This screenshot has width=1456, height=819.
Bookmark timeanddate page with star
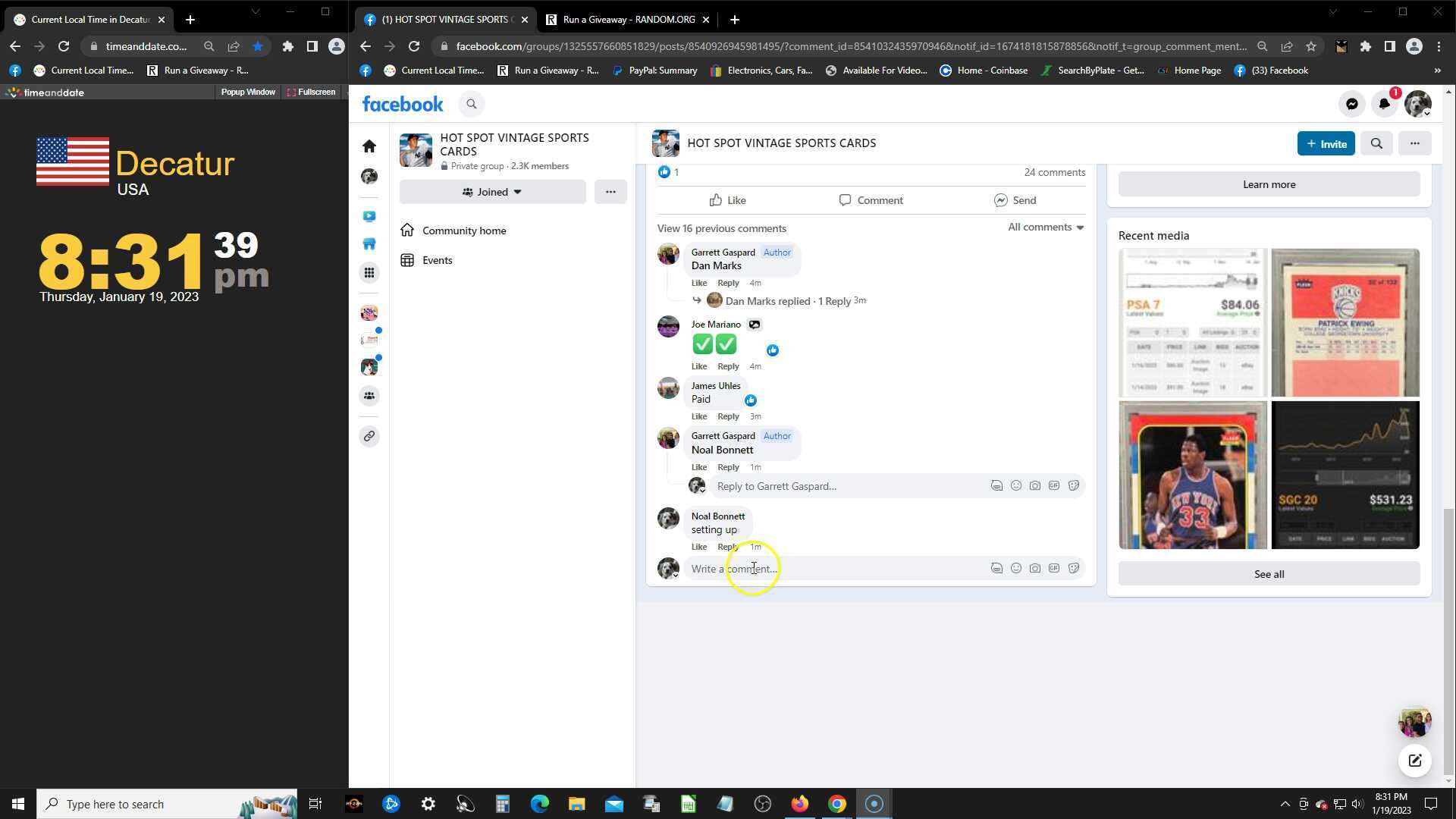pos(258,46)
